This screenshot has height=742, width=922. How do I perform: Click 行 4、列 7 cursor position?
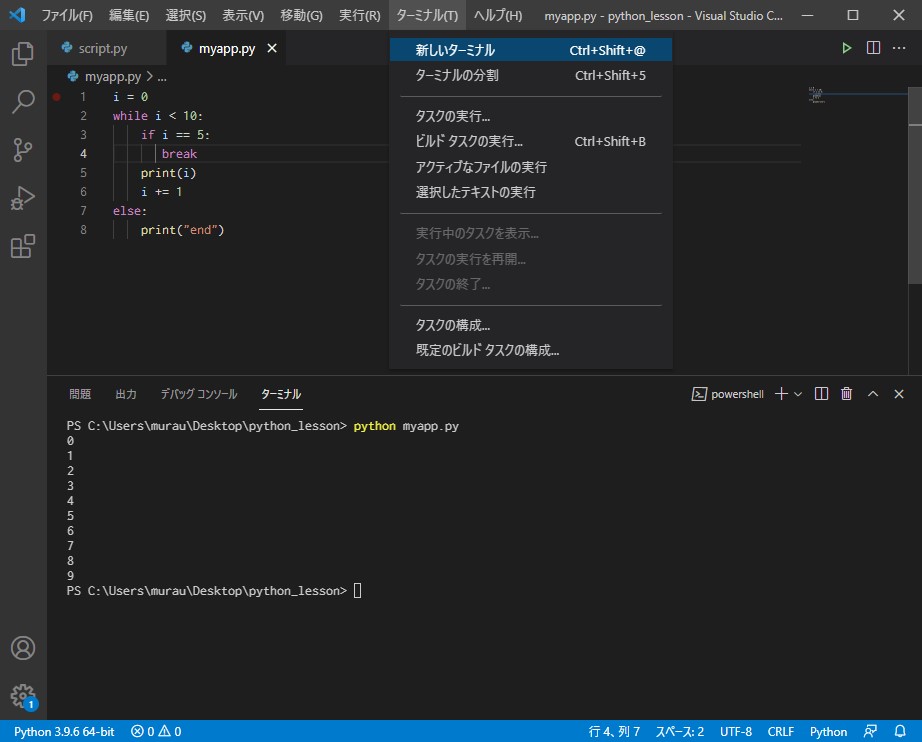point(614,731)
